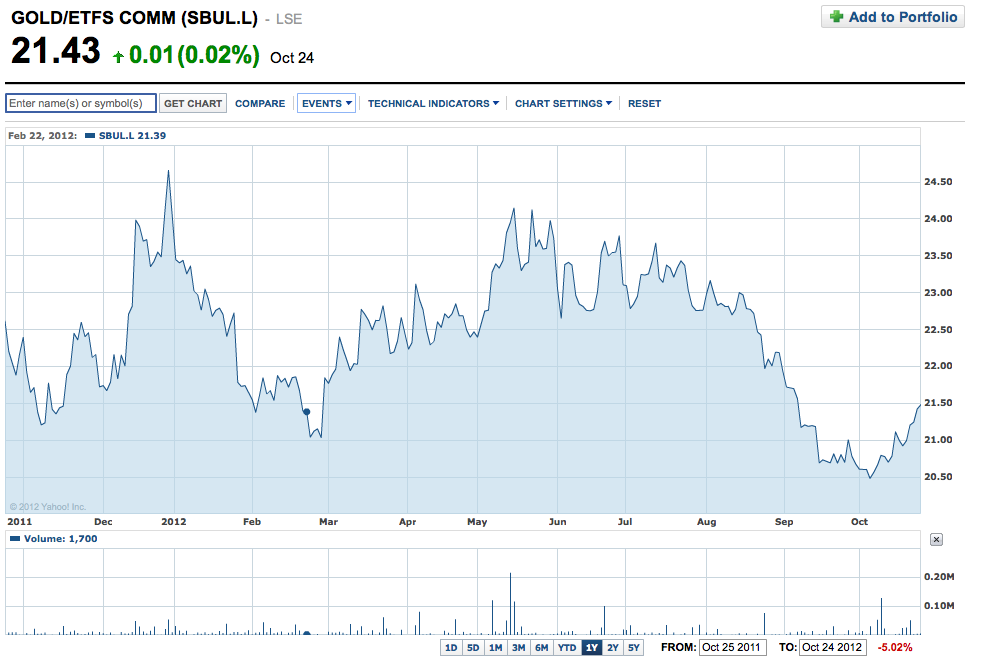This screenshot has height=656, width=990.
Task: Choose the 6M range
Action: (x=542, y=648)
